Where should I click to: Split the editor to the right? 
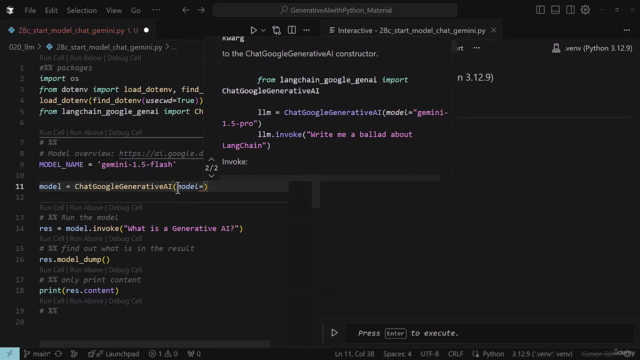pos(292,30)
